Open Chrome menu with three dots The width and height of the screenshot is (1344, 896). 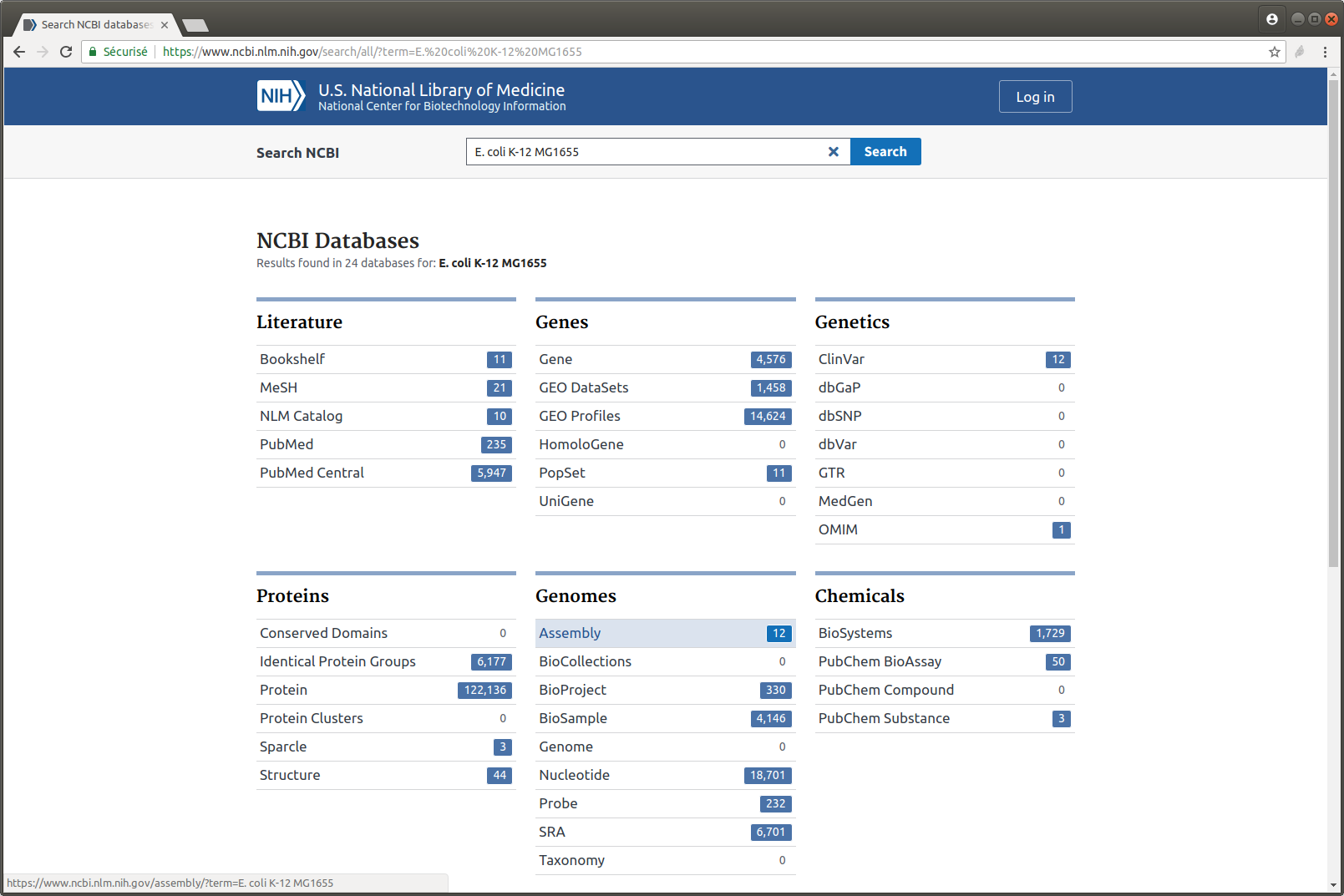1325,52
